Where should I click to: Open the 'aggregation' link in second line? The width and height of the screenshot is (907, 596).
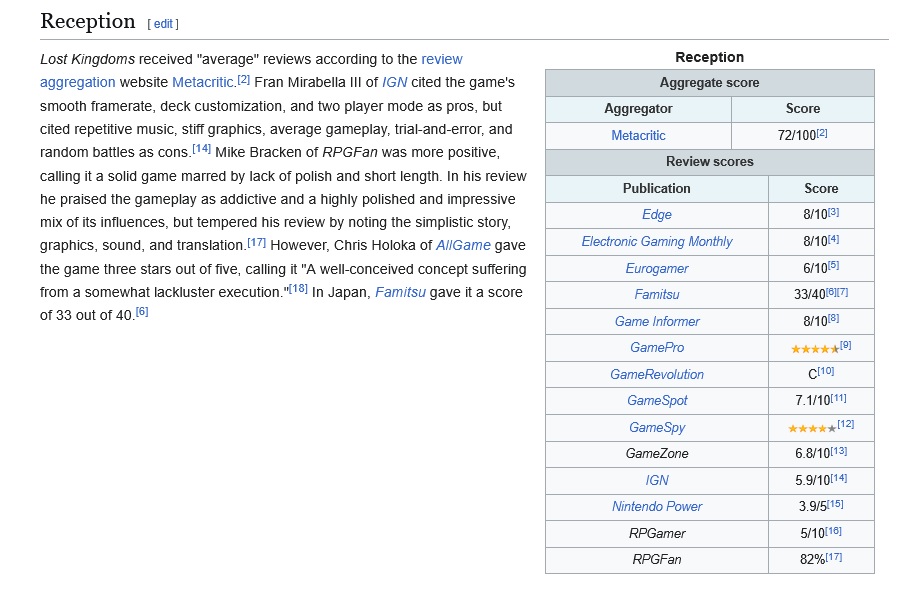pos(78,82)
